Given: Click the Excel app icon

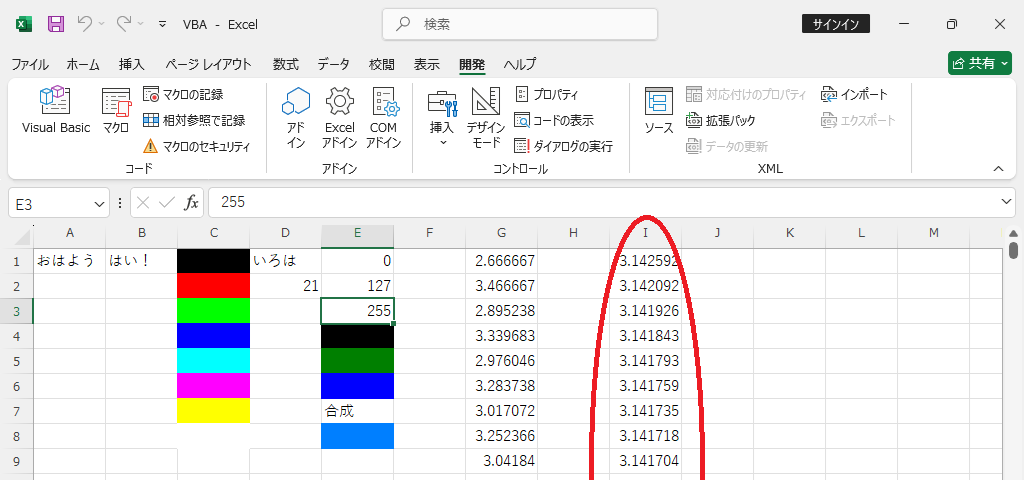Looking at the screenshot, I should pos(24,24).
